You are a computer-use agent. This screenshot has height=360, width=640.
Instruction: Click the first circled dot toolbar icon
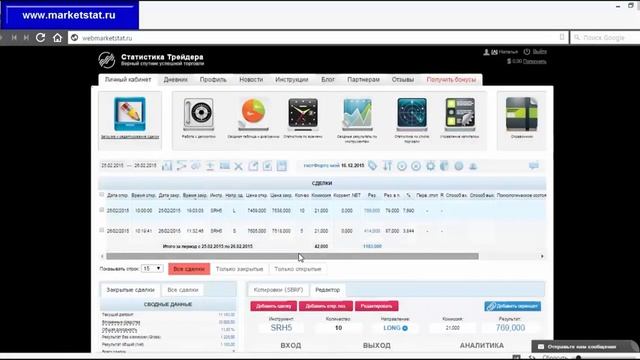click(x=402, y=166)
